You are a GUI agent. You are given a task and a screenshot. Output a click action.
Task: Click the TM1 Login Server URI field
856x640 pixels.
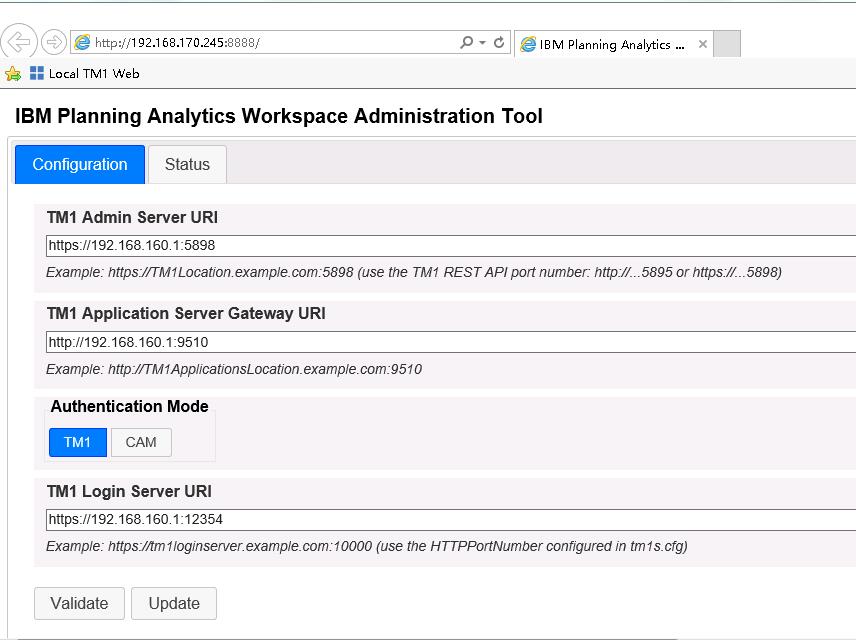point(451,519)
